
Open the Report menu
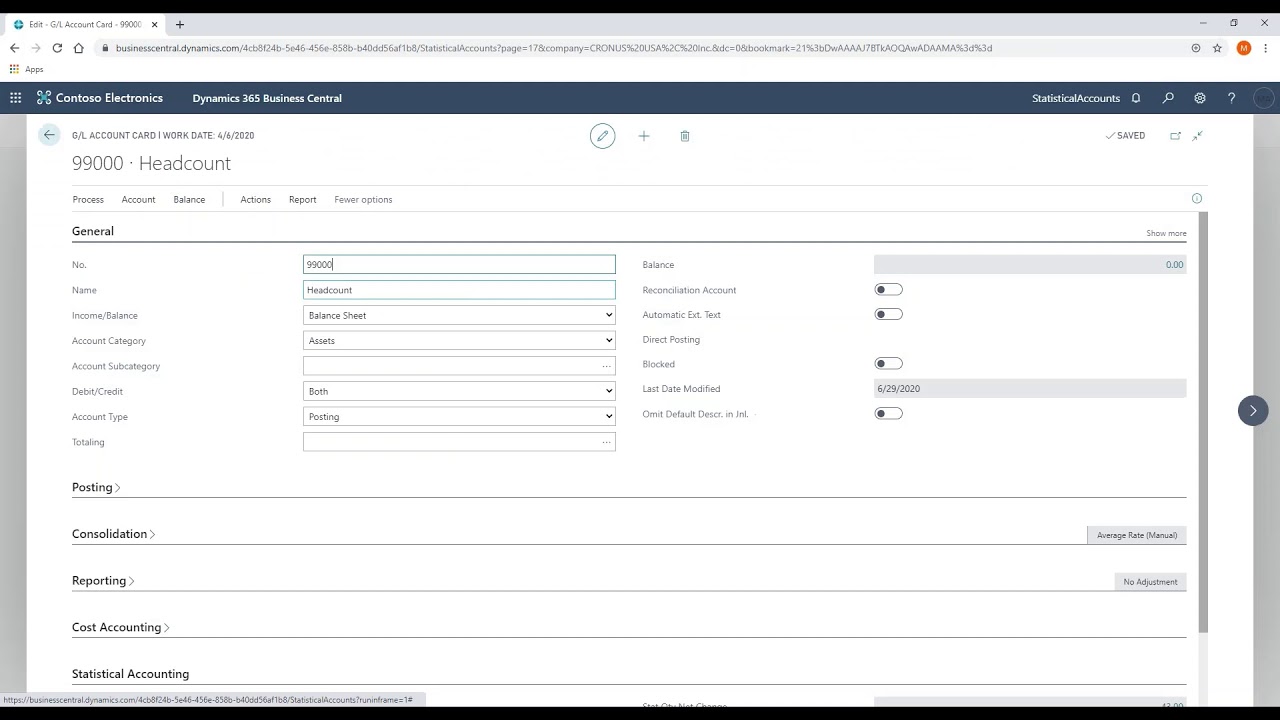(302, 199)
